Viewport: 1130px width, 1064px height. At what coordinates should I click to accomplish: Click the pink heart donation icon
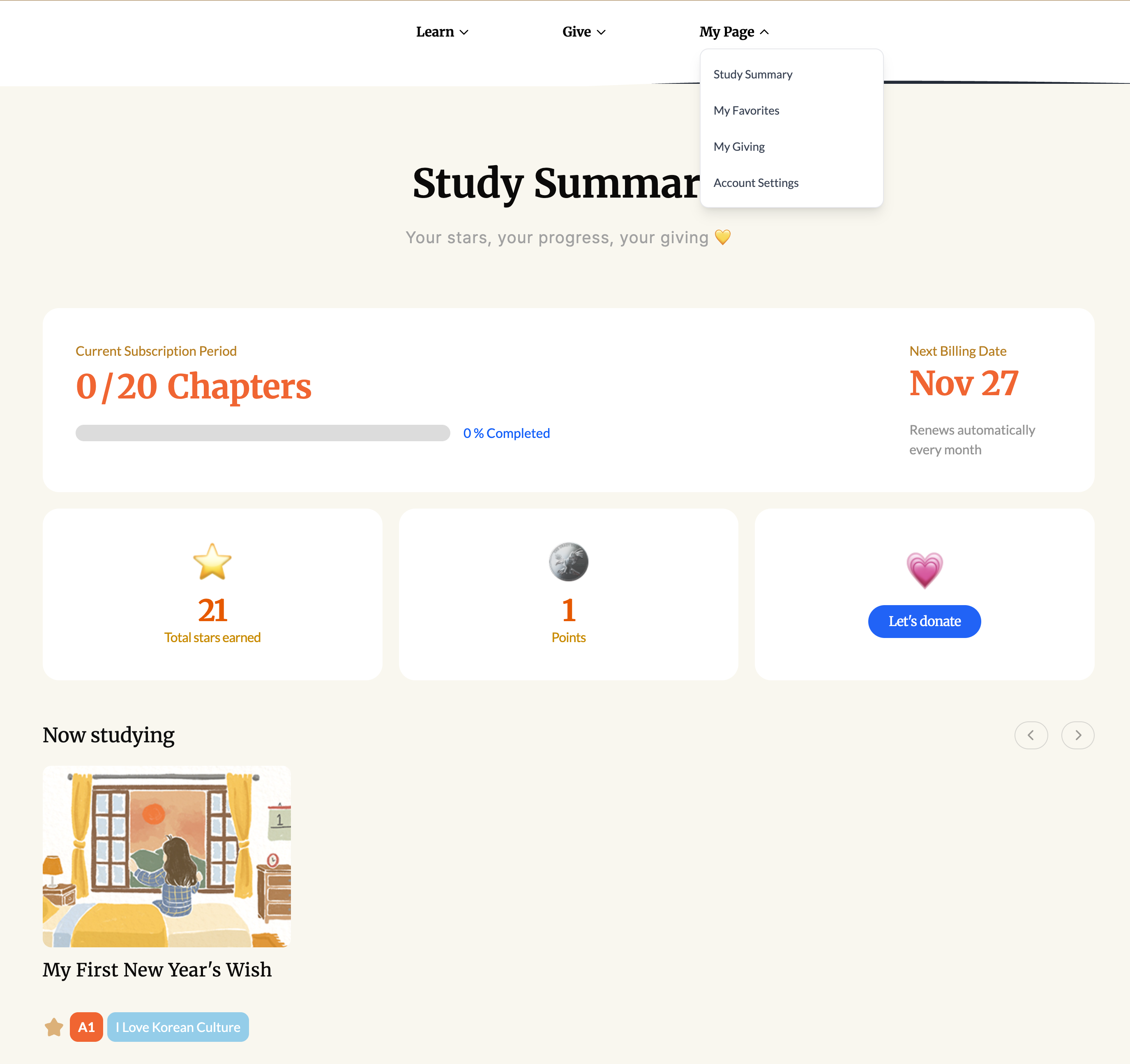click(924, 569)
